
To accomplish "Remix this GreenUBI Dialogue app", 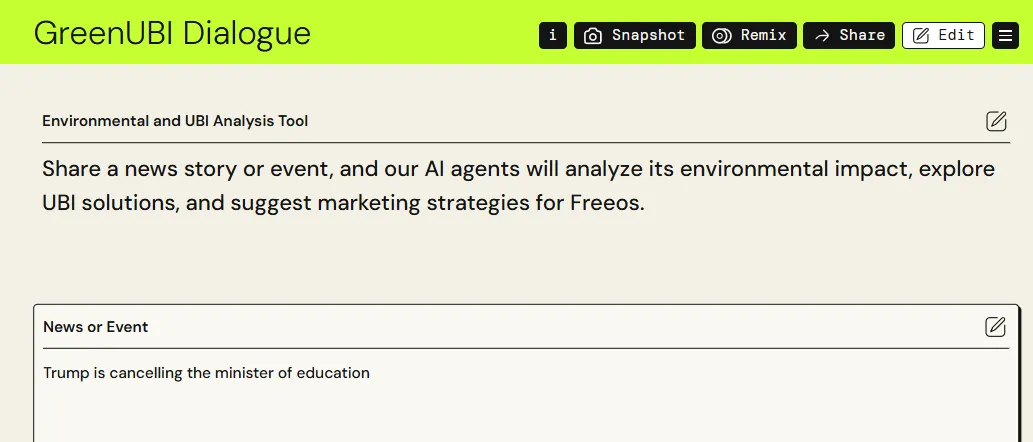I will [x=749, y=36].
